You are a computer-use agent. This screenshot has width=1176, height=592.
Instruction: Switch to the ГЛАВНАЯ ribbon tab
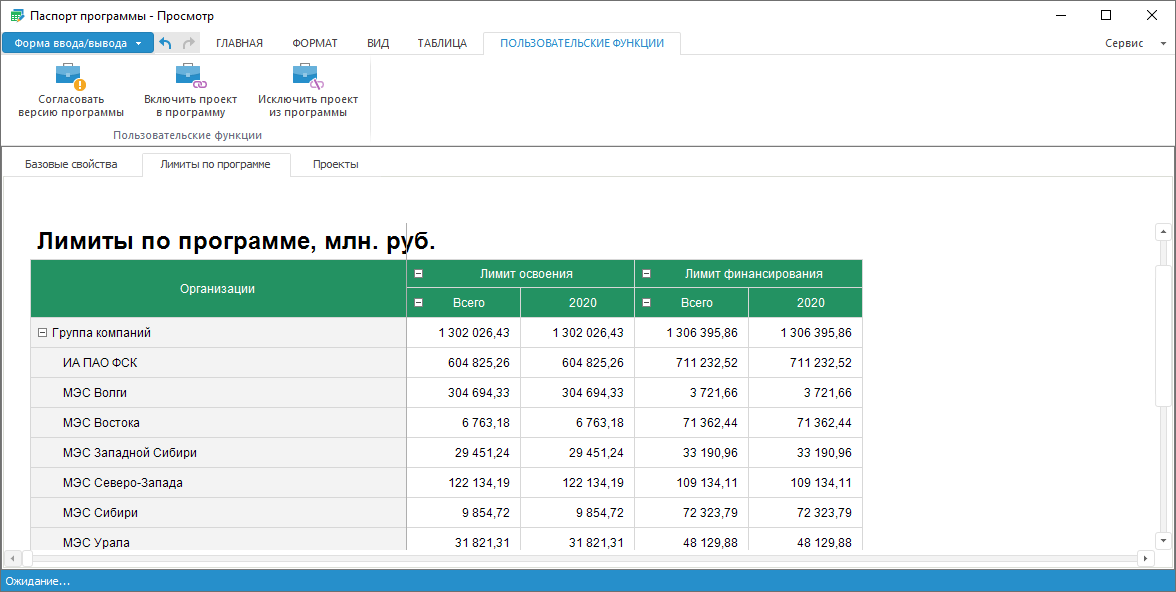239,43
